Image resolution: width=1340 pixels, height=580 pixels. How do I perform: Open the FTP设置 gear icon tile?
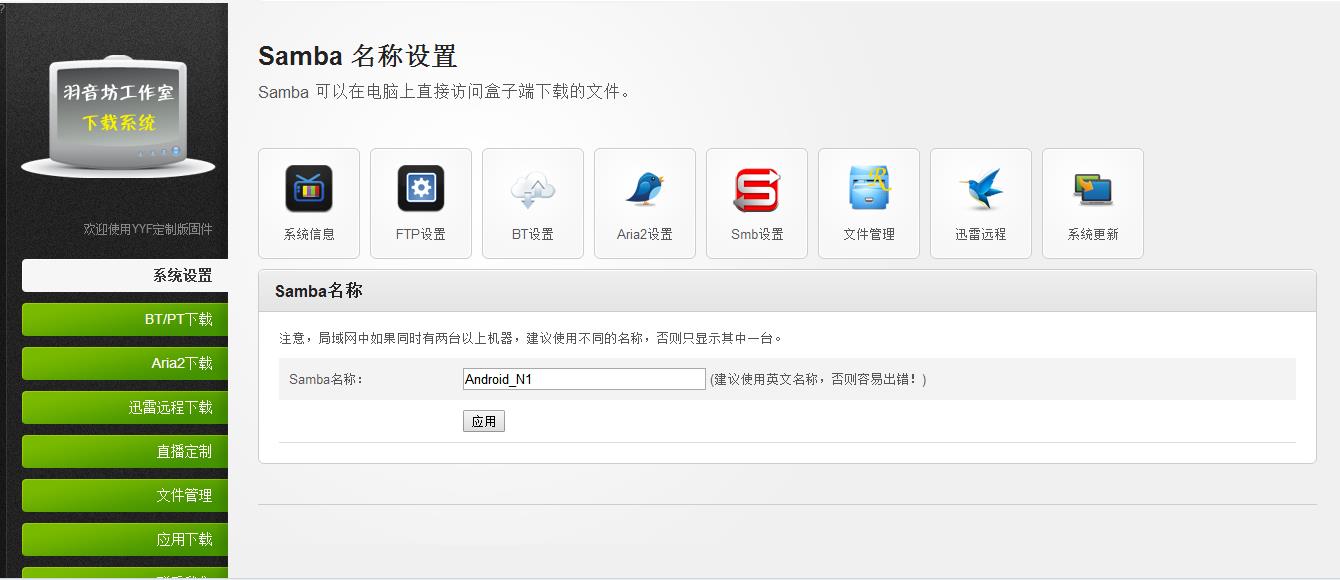click(x=421, y=204)
